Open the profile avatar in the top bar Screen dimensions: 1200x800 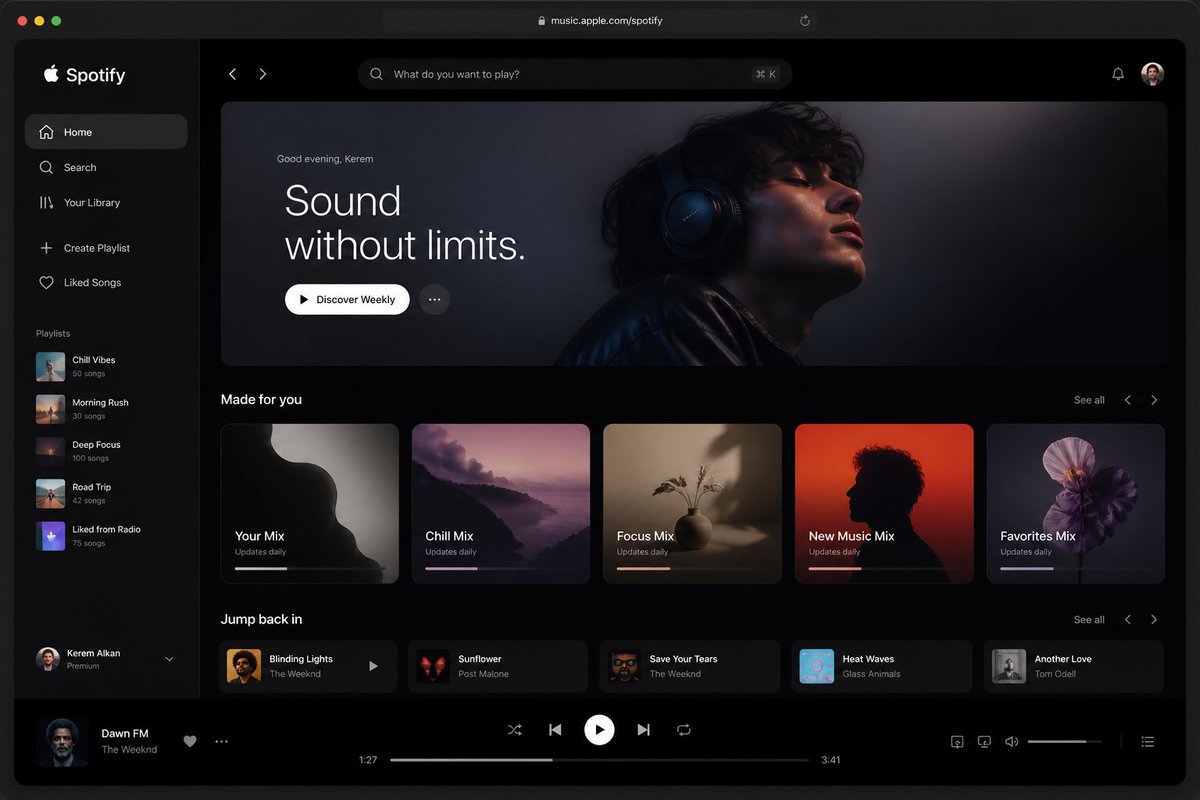[x=1153, y=74]
